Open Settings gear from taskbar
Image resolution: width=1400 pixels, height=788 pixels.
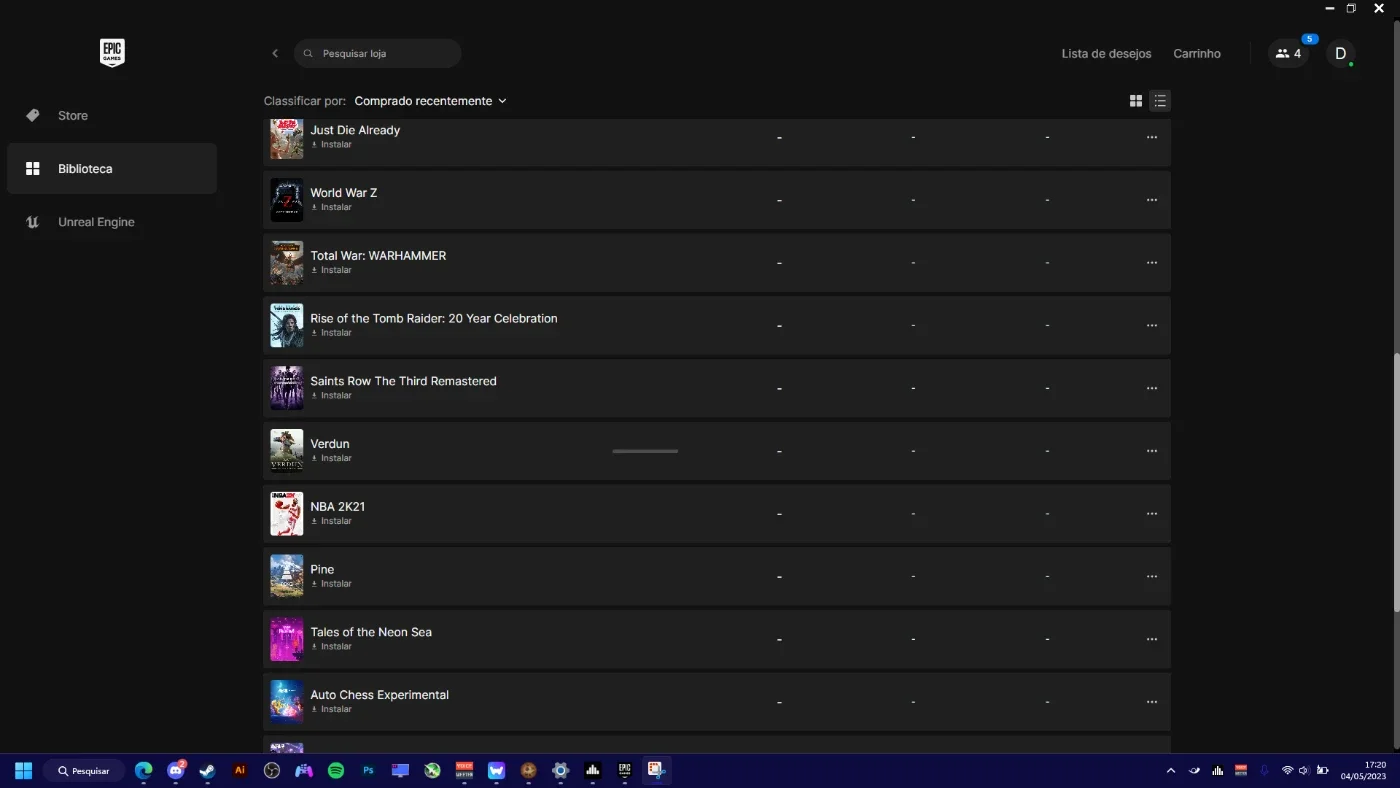click(x=560, y=771)
